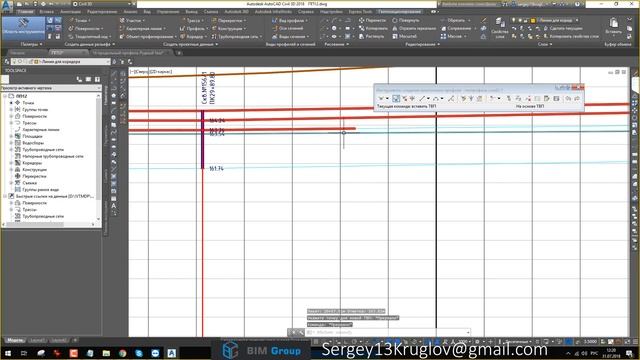The width and height of the screenshot is (640, 360).
Task: Open Skype from the taskbar
Action: point(139,353)
